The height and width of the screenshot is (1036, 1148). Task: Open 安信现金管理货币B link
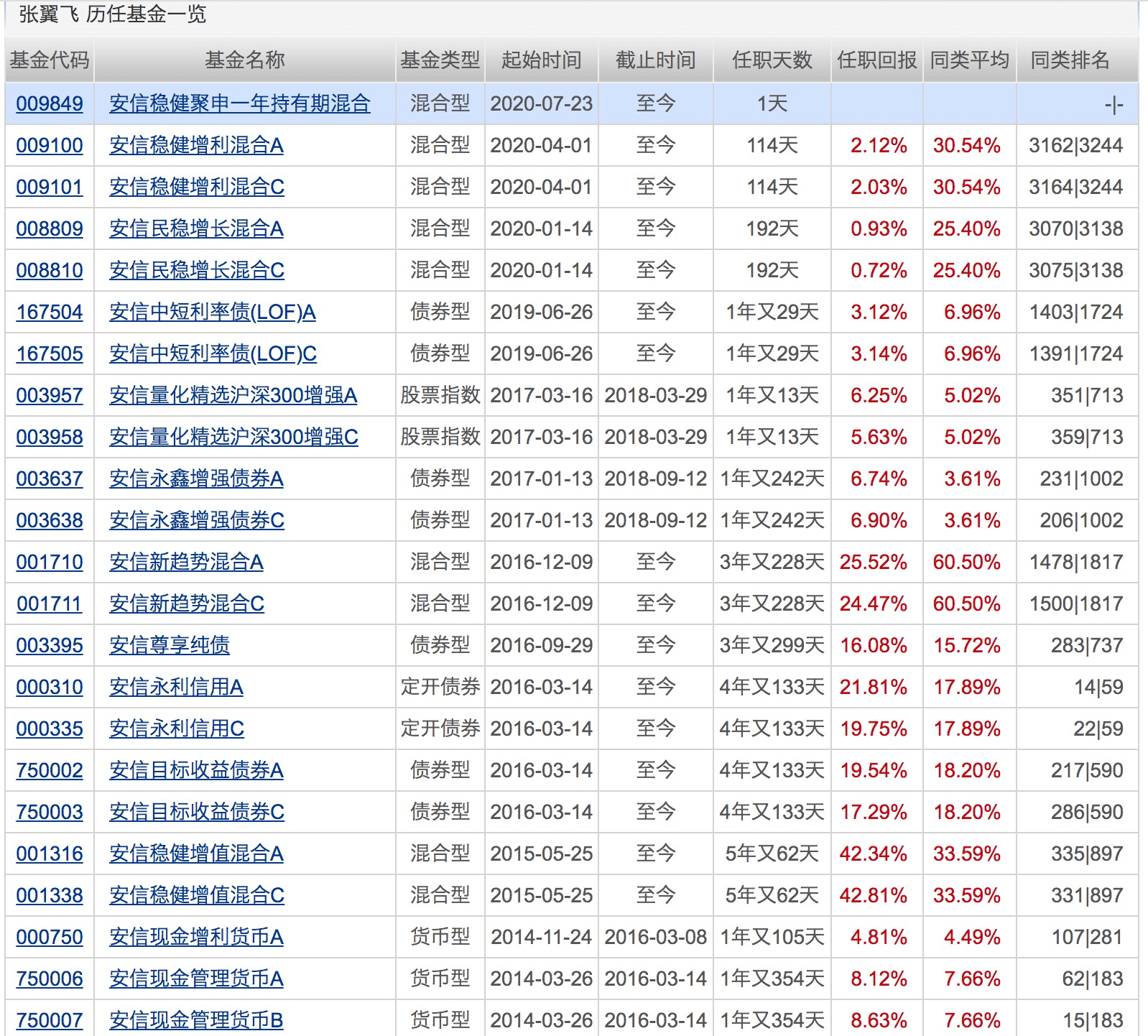(196, 1020)
